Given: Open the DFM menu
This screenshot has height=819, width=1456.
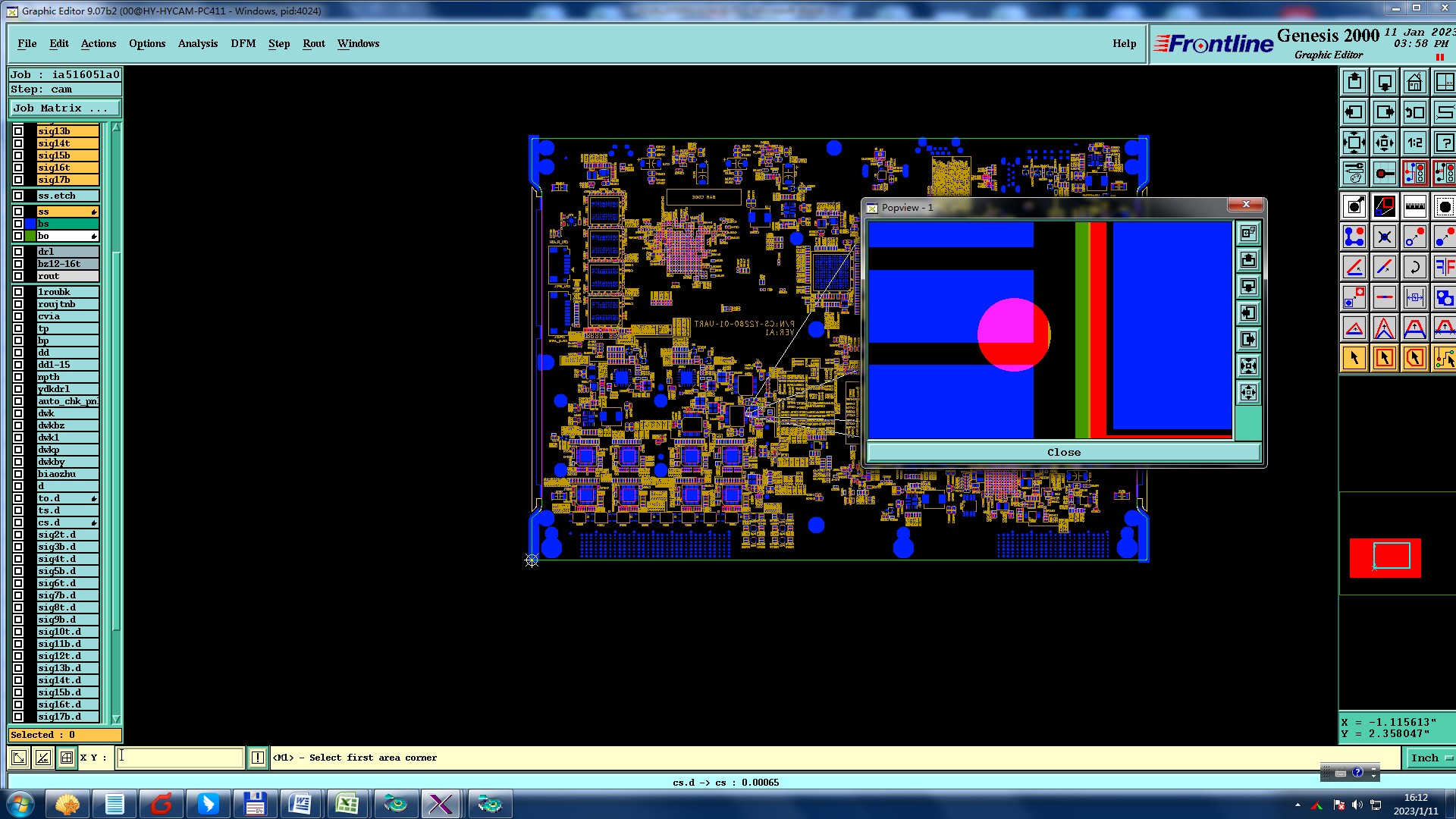Looking at the screenshot, I should click(x=243, y=43).
